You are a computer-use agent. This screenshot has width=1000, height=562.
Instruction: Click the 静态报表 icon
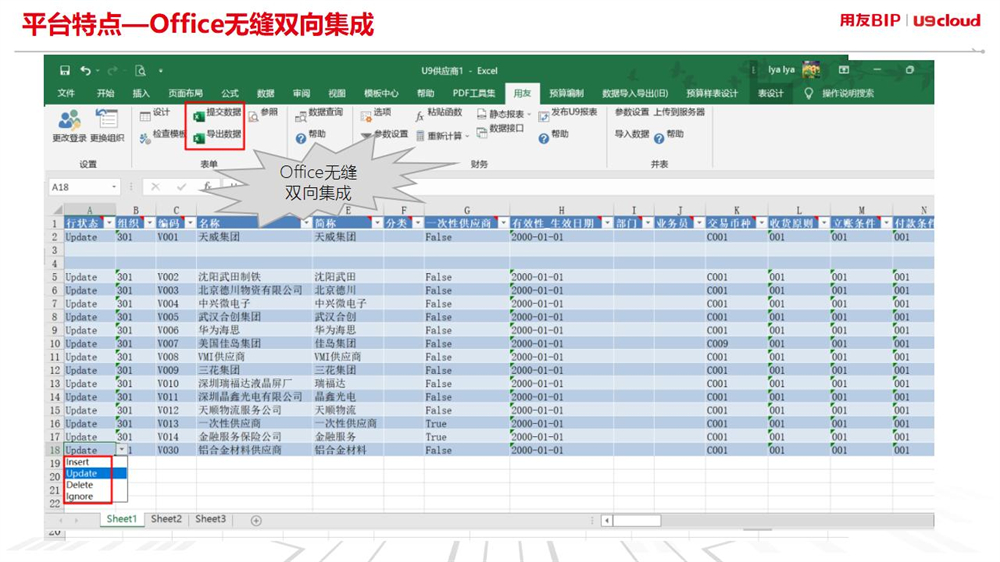(x=482, y=114)
